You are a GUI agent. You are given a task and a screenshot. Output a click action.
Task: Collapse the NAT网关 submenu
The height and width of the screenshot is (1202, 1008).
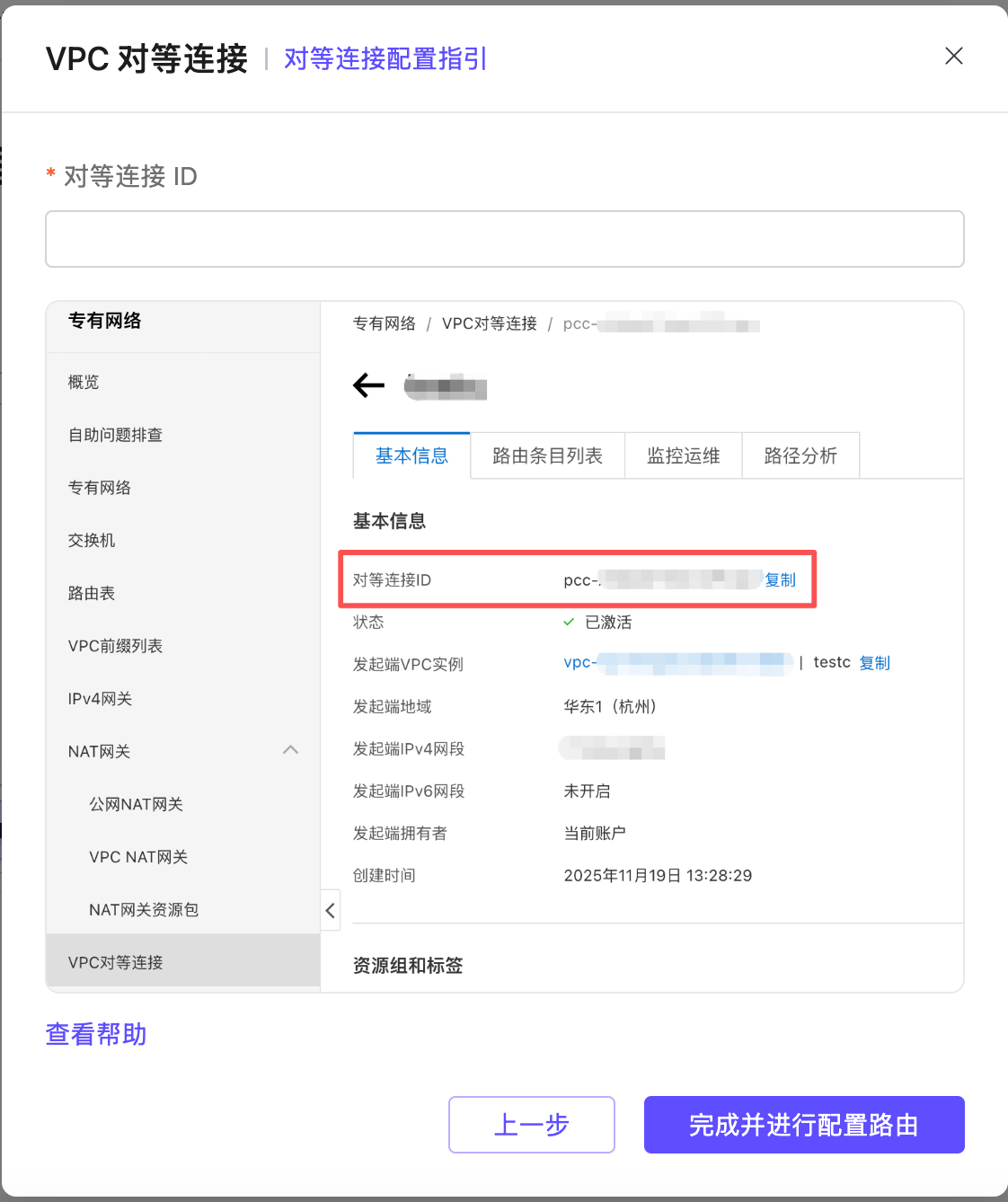click(290, 750)
